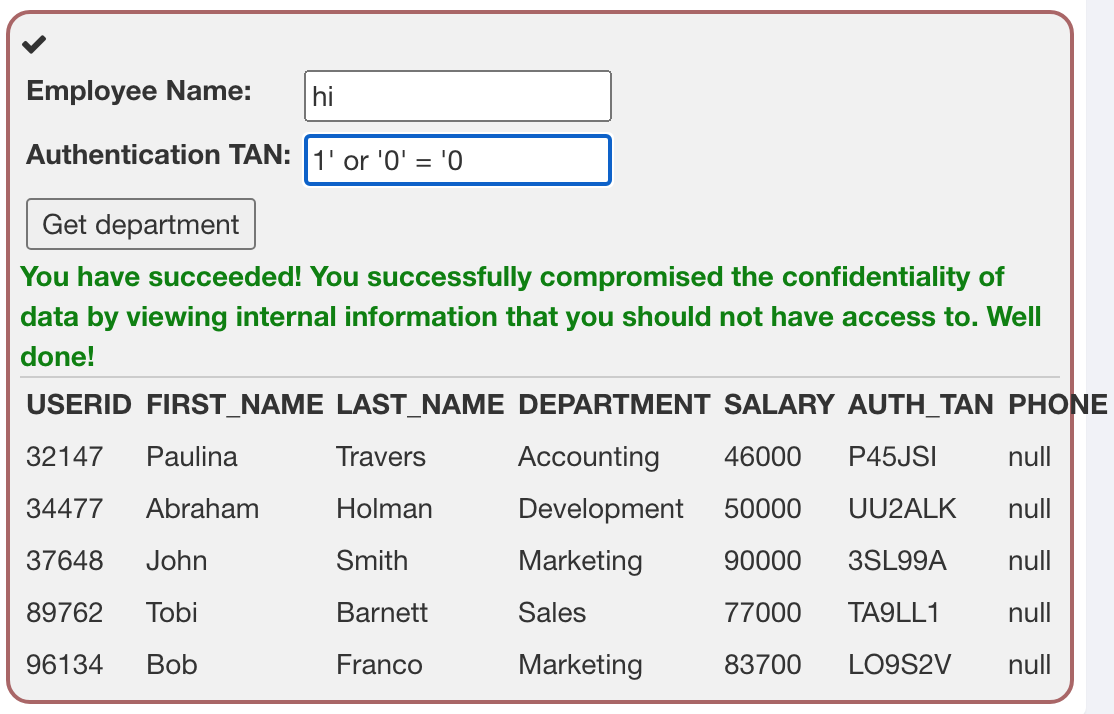This screenshot has height=714, width=1114.
Task: Focus the Authentication TAN input field
Action: (x=458, y=160)
